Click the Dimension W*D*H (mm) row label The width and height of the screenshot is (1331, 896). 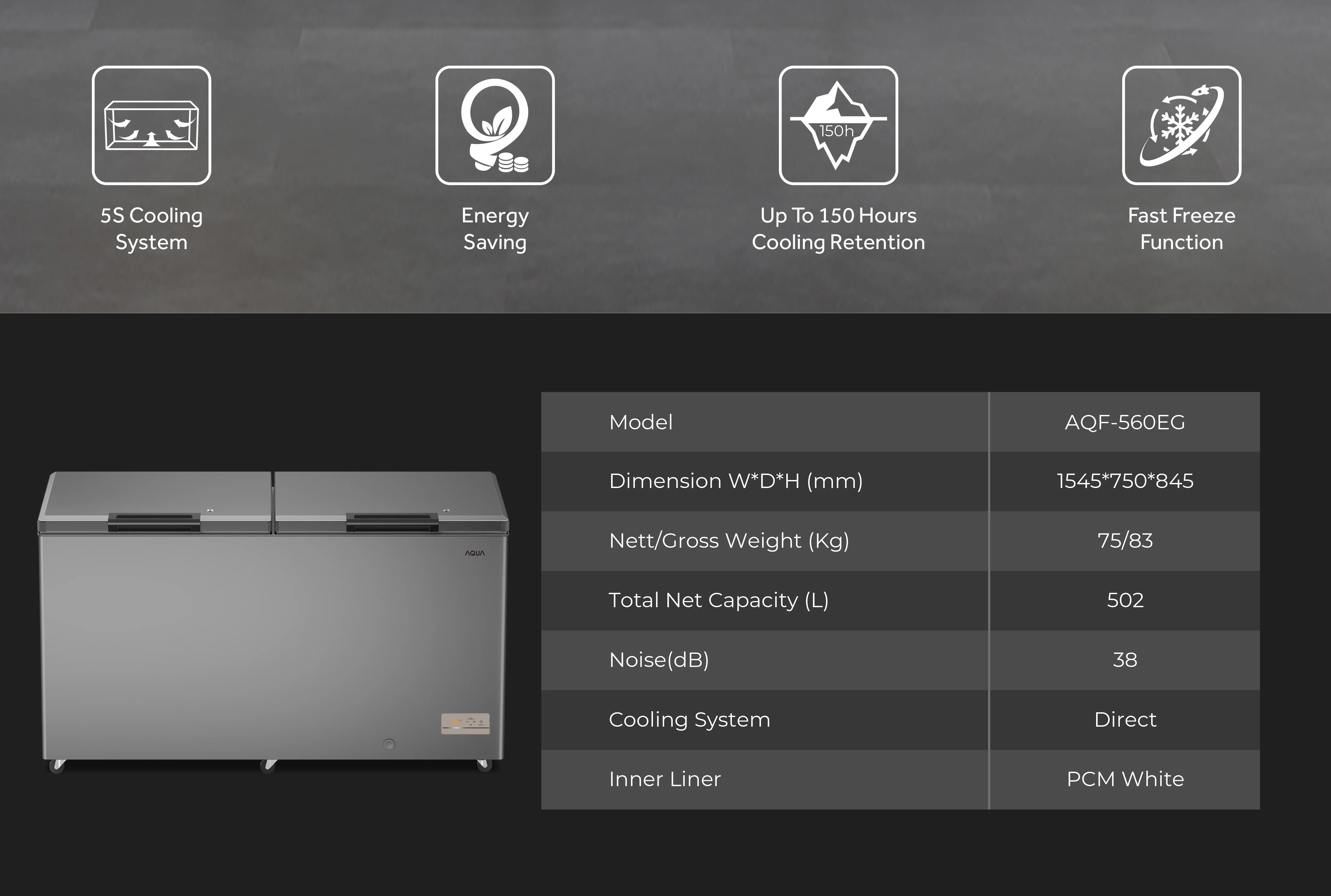(736, 481)
